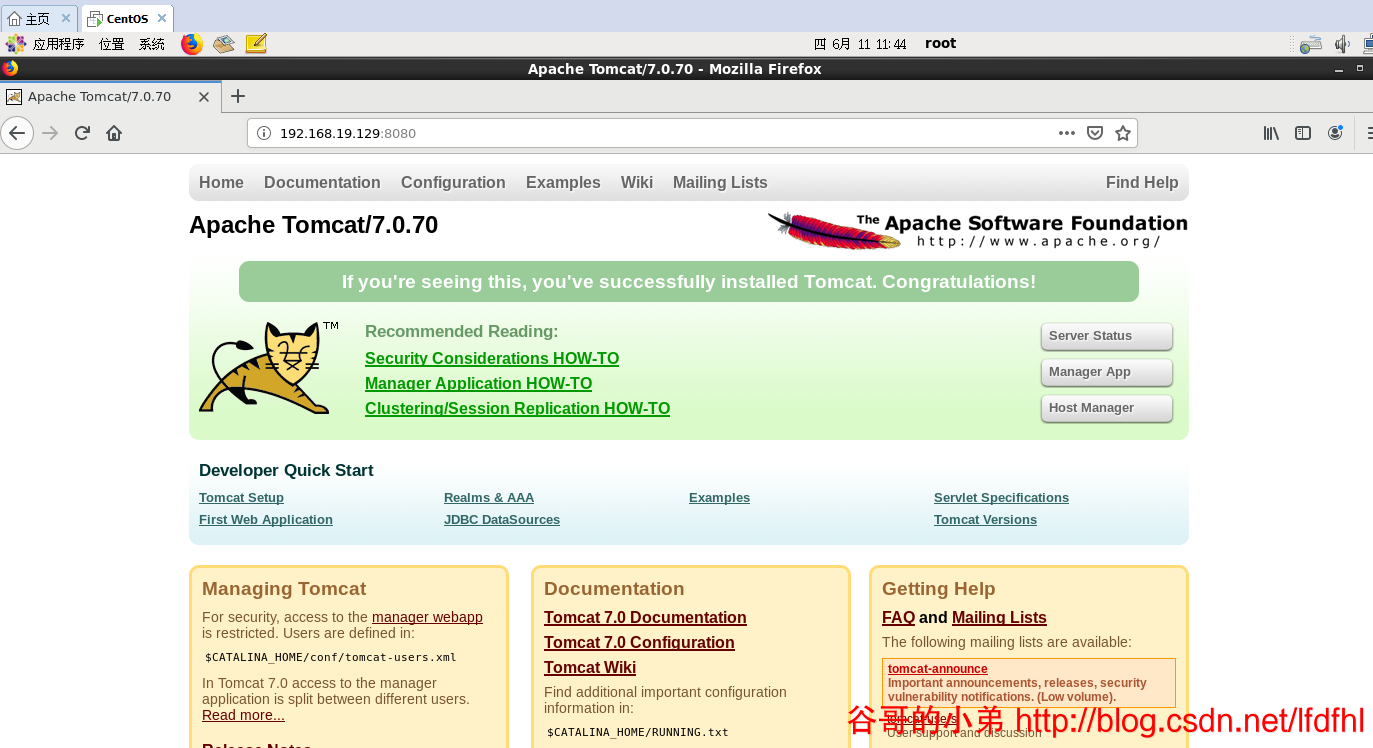Open the tomcat-announce mailing list link
Screen dimensions: 1373x748
click(938, 669)
